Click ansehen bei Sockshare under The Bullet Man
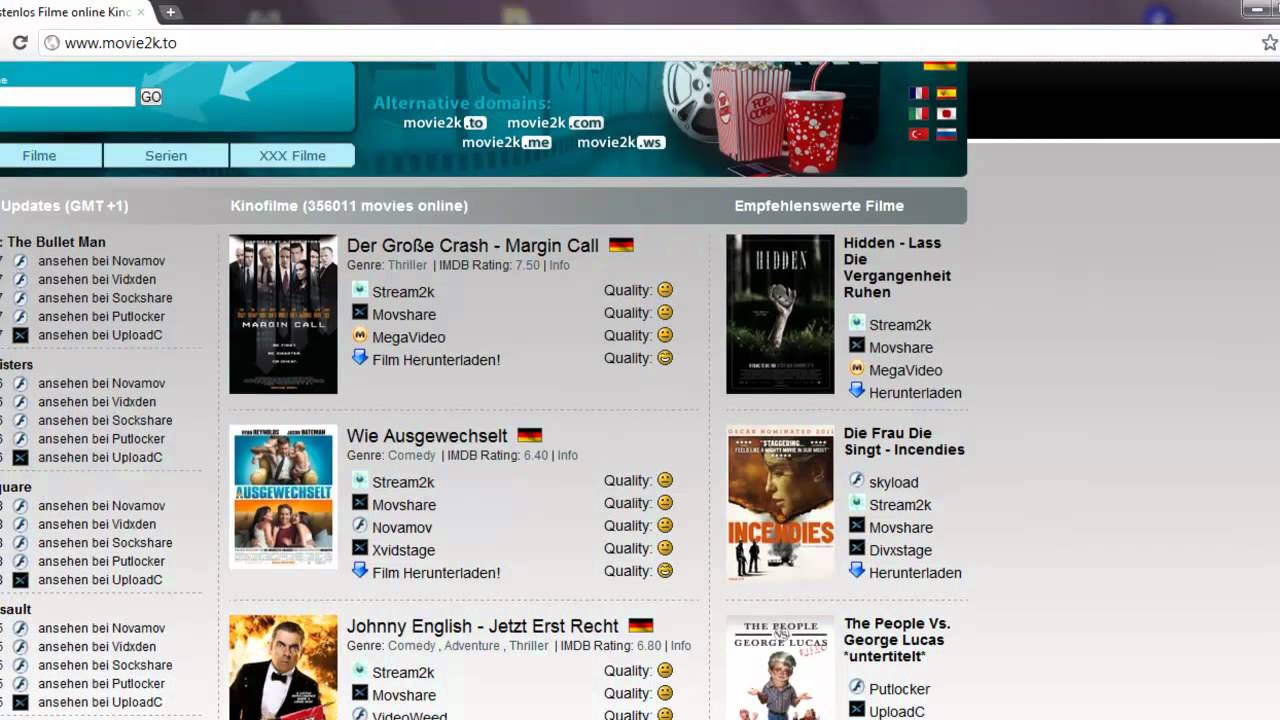 pyautogui.click(x=105, y=298)
